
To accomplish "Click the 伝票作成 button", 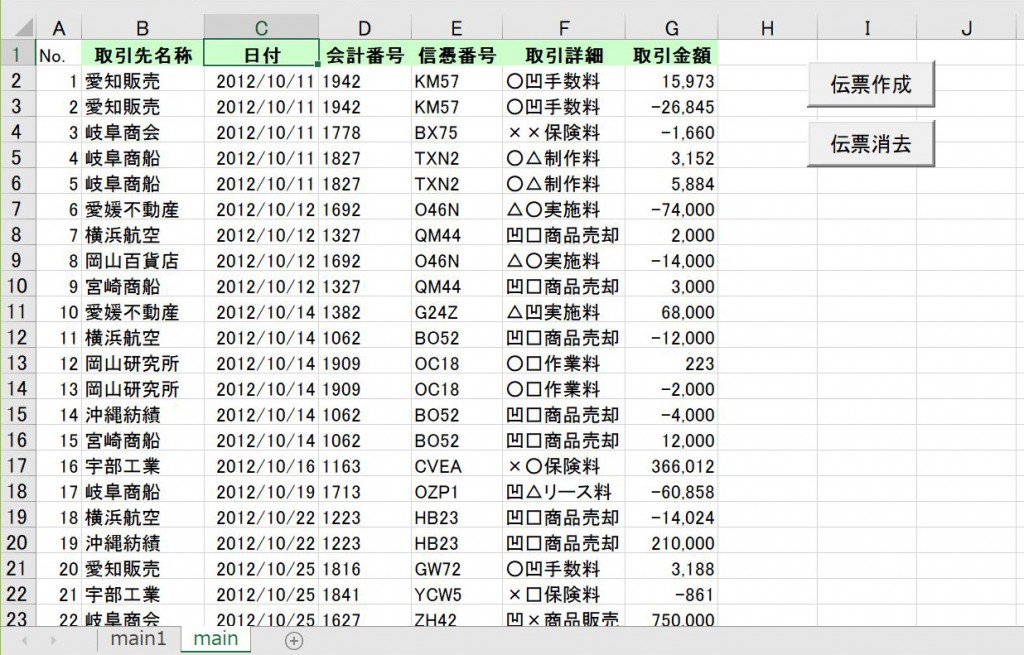I will [x=871, y=85].
